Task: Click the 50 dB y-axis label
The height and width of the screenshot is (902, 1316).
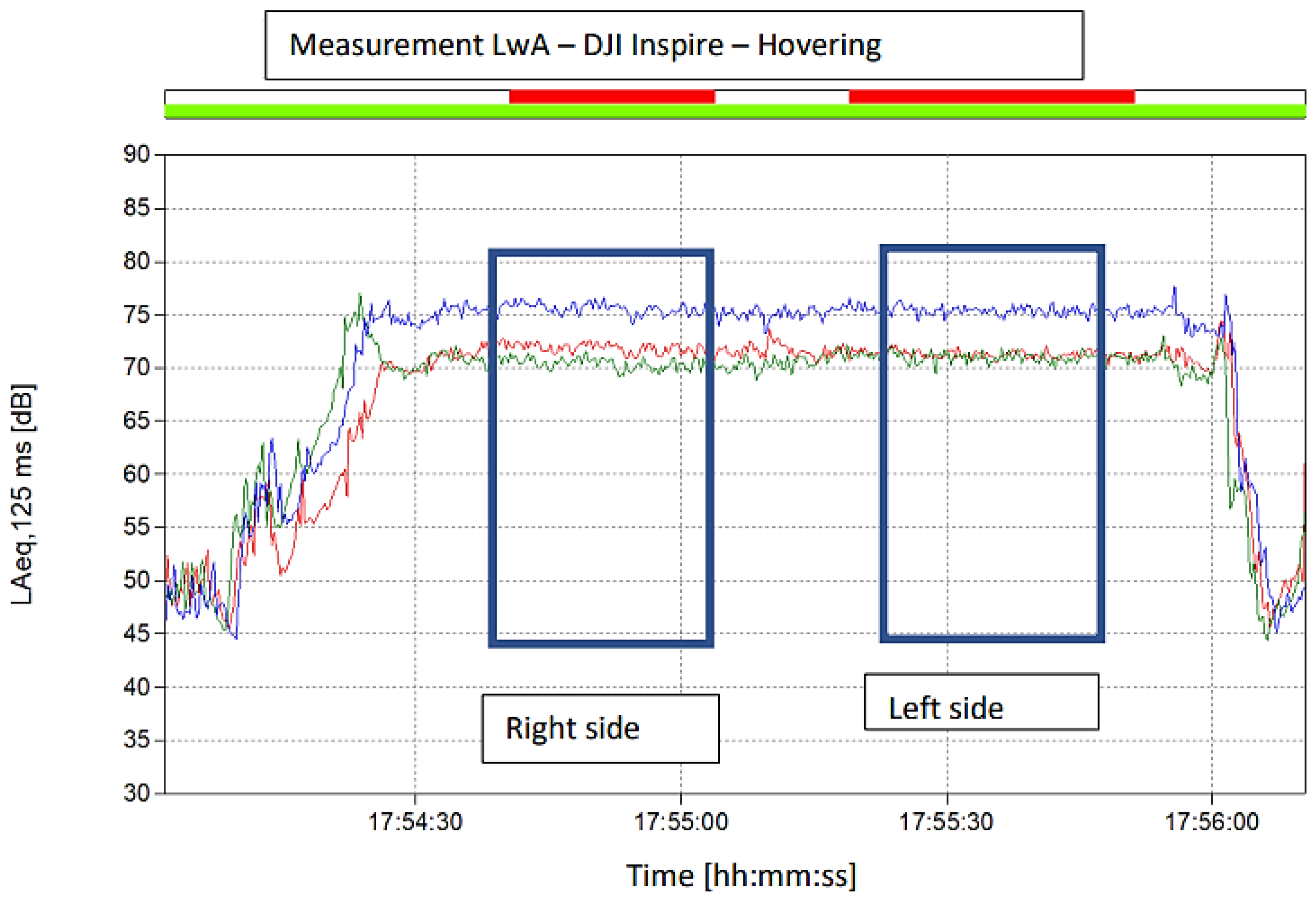Action: 137,580
